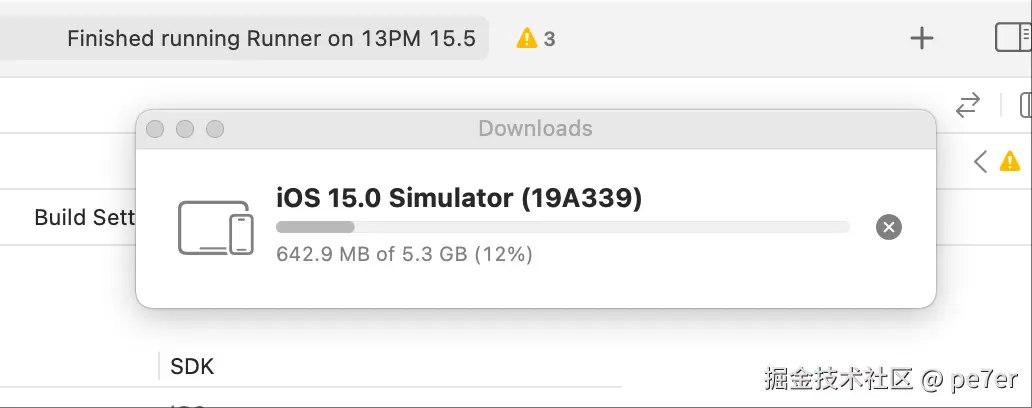This screenshot has height=408, width=1032.
Task: Toggle the inspector sidebar panel icon
Action: click(1014, 38)
